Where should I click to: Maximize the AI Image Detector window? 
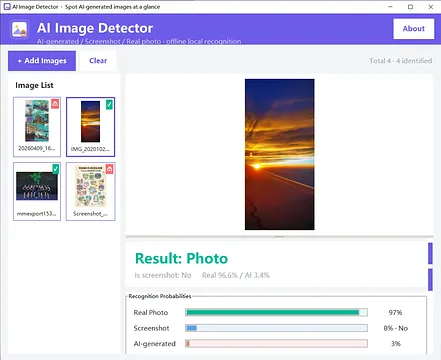410,7
